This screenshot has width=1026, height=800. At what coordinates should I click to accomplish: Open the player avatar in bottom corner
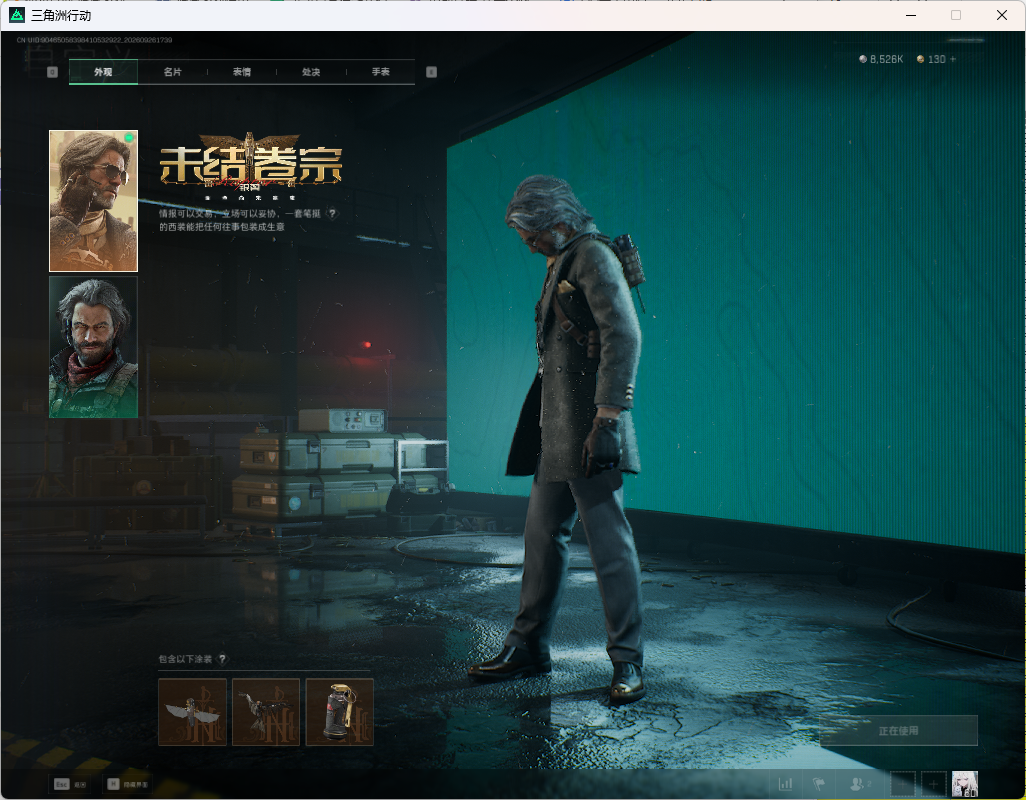point(965,784)
